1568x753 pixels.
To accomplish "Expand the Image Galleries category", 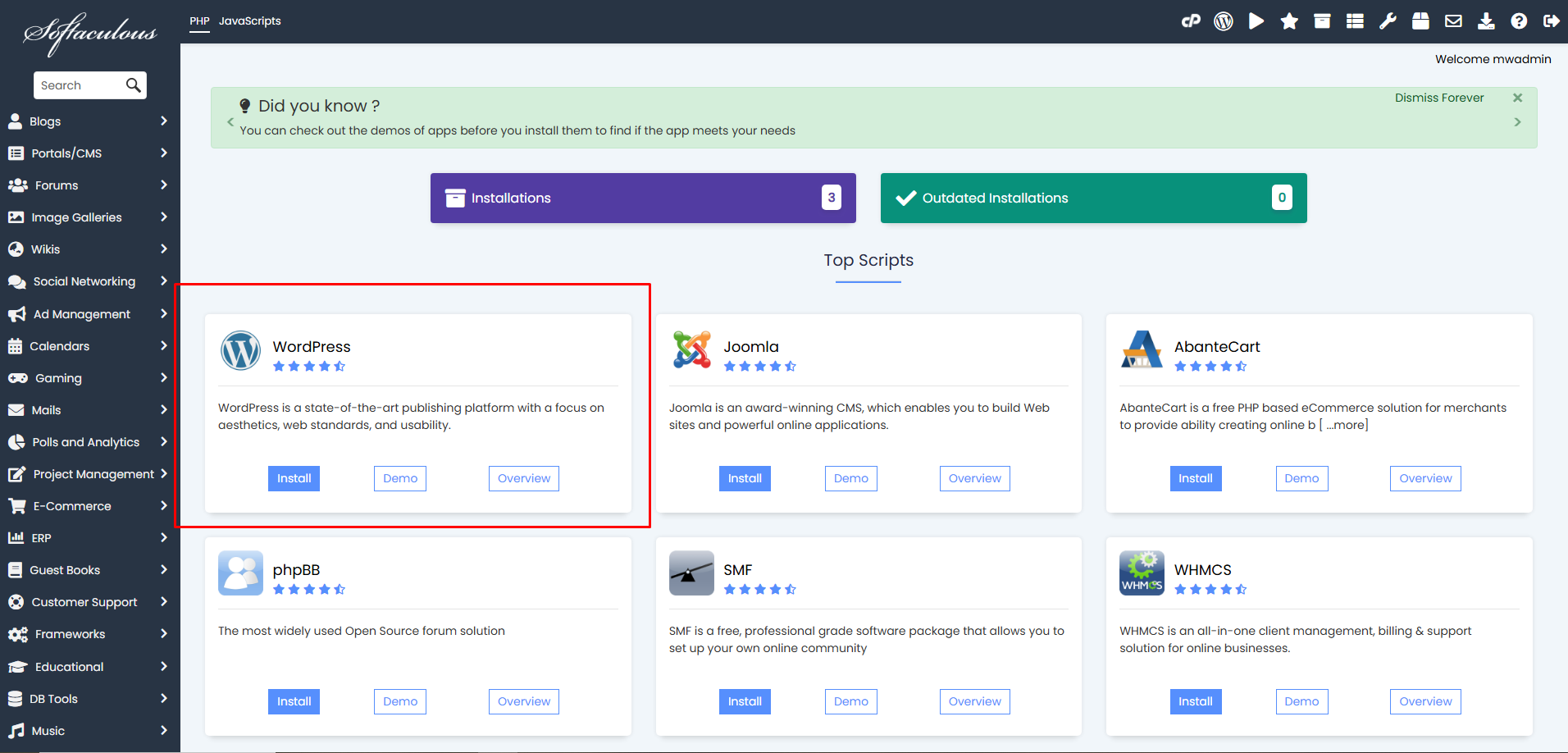I will (164, 217).
